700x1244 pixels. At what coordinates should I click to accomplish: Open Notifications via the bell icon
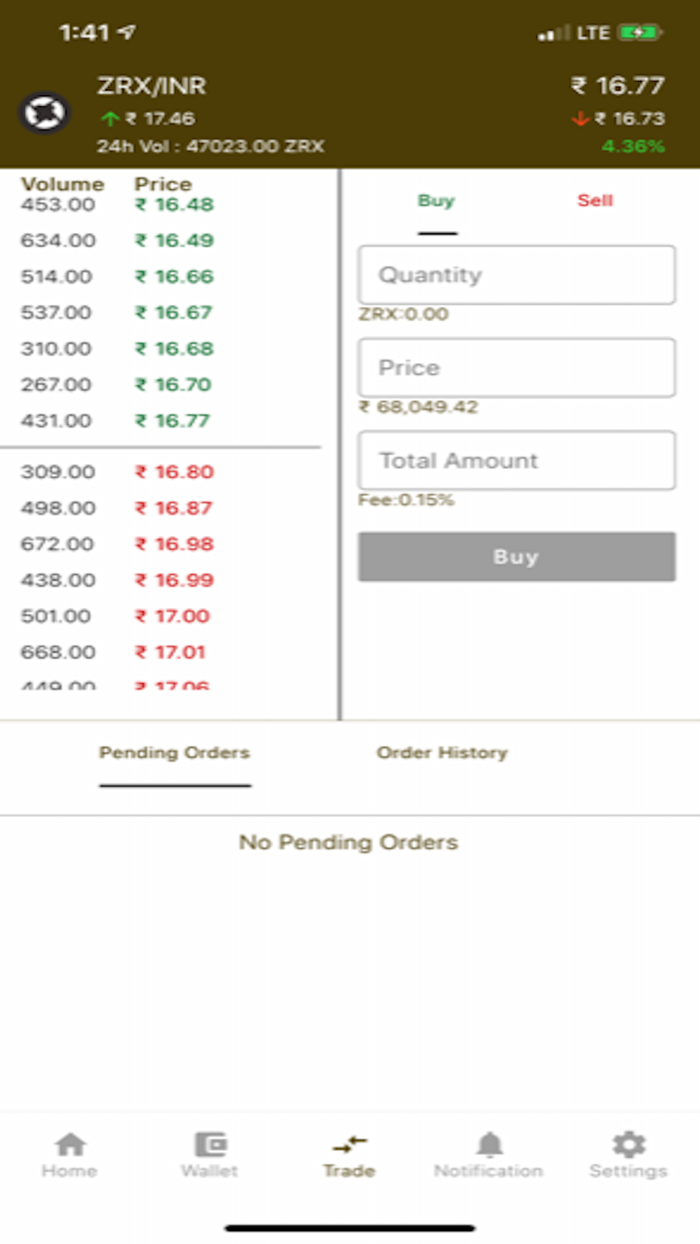489,1152
